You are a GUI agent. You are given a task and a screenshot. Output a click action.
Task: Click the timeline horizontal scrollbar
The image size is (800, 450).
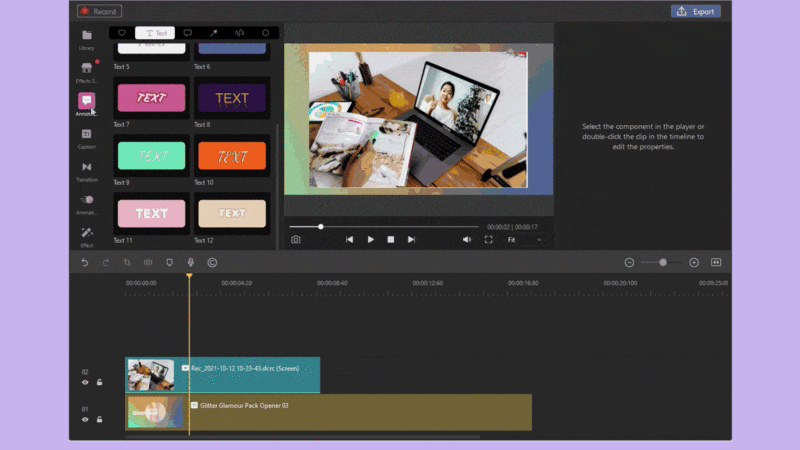[303, 437]
